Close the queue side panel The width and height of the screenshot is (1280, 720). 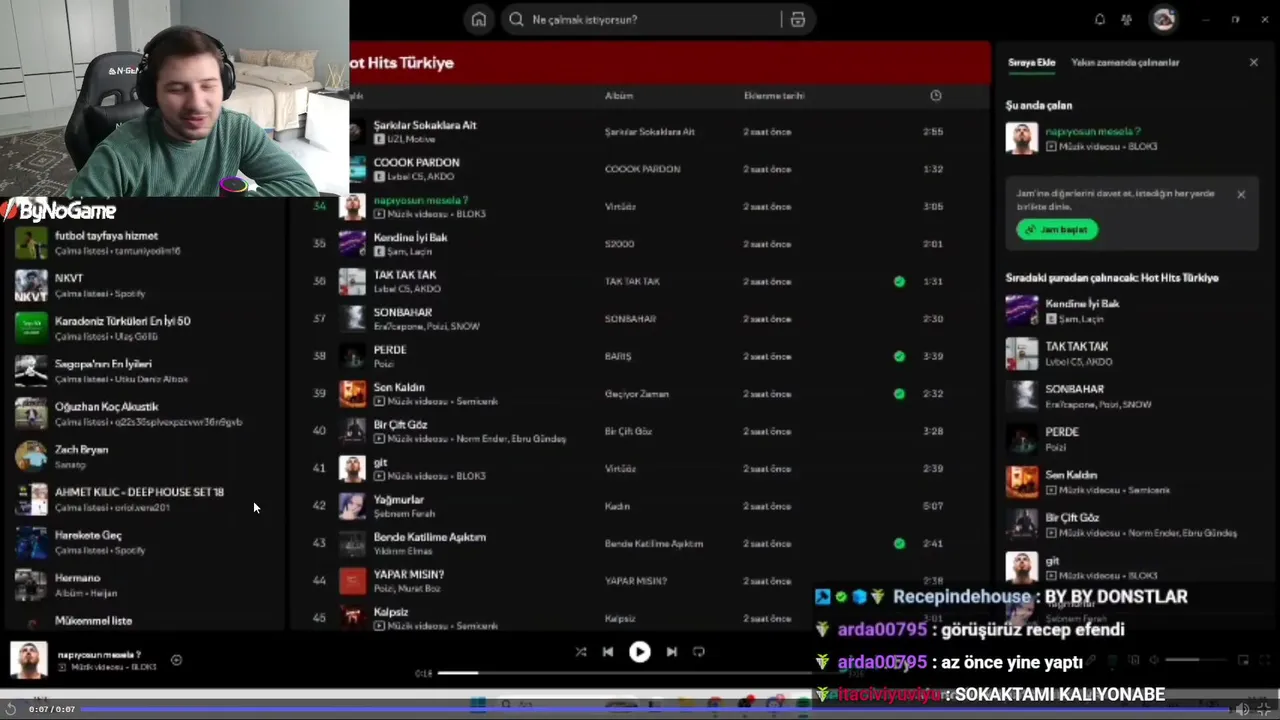pos(1254,62)
